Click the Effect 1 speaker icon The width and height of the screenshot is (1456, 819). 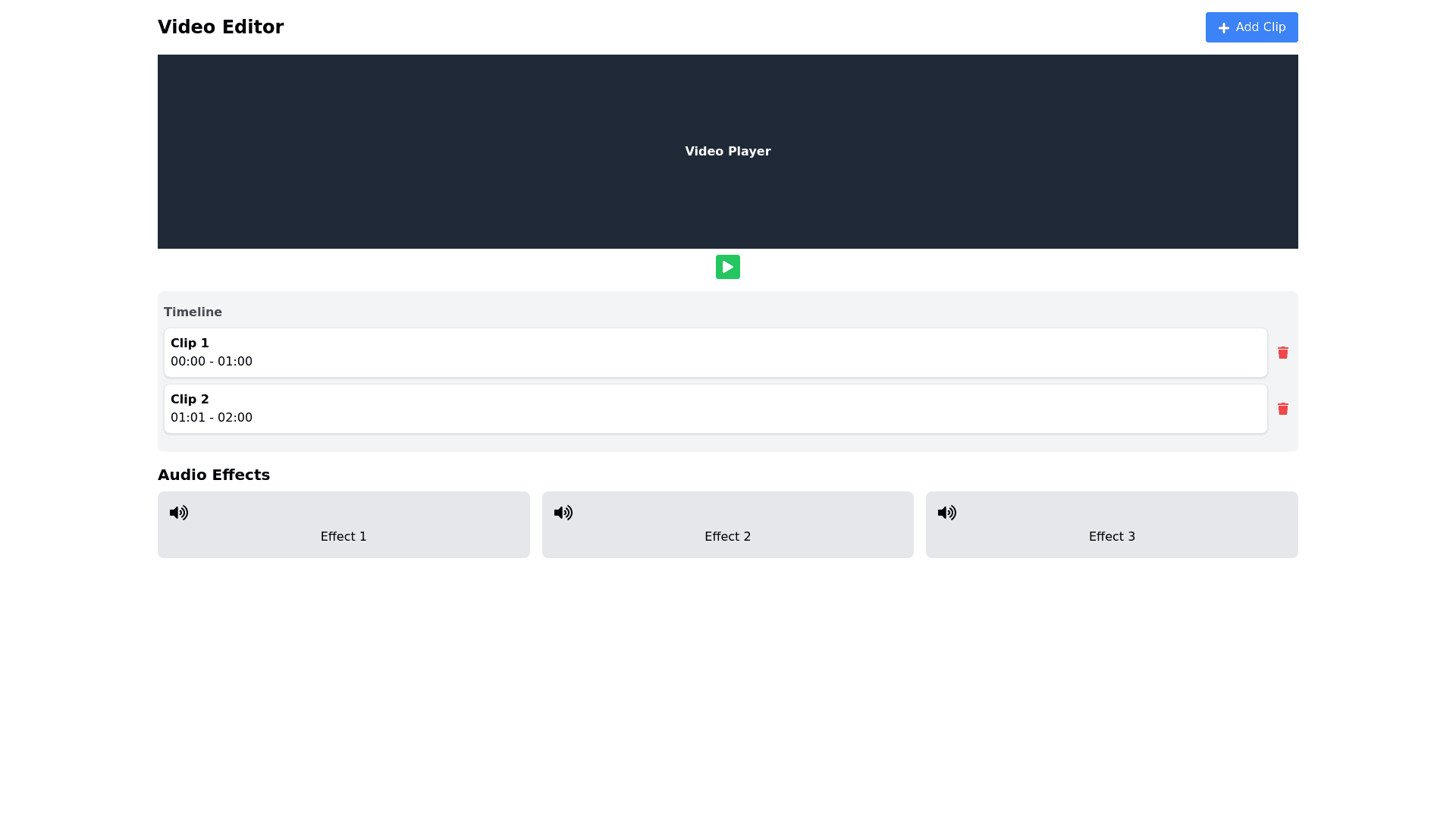click(x=179, y=513)
